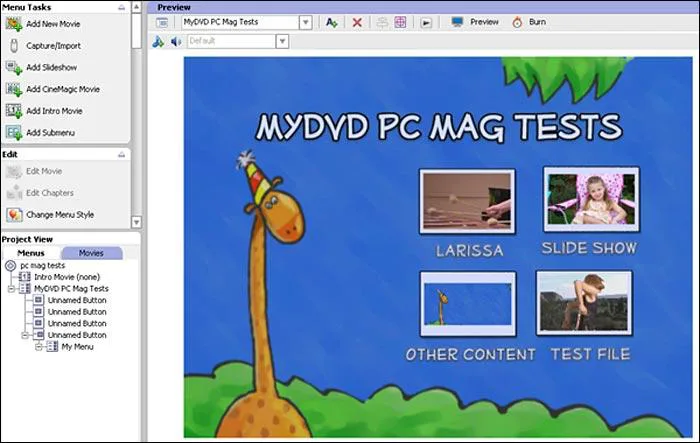Click Add Slideshow icon
Viewport: 700px width, 443px height.
[14, 68]
